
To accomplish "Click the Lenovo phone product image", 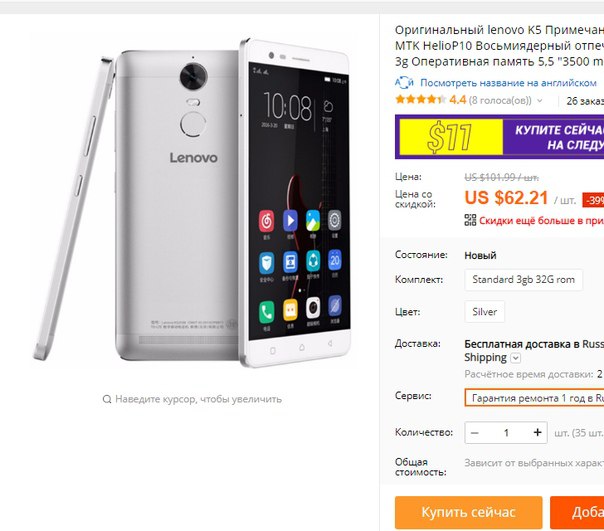I will click(193, 200).
